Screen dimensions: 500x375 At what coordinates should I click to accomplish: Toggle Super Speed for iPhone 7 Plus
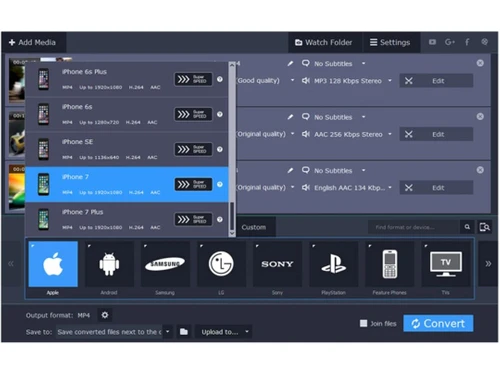pos(193,219)
